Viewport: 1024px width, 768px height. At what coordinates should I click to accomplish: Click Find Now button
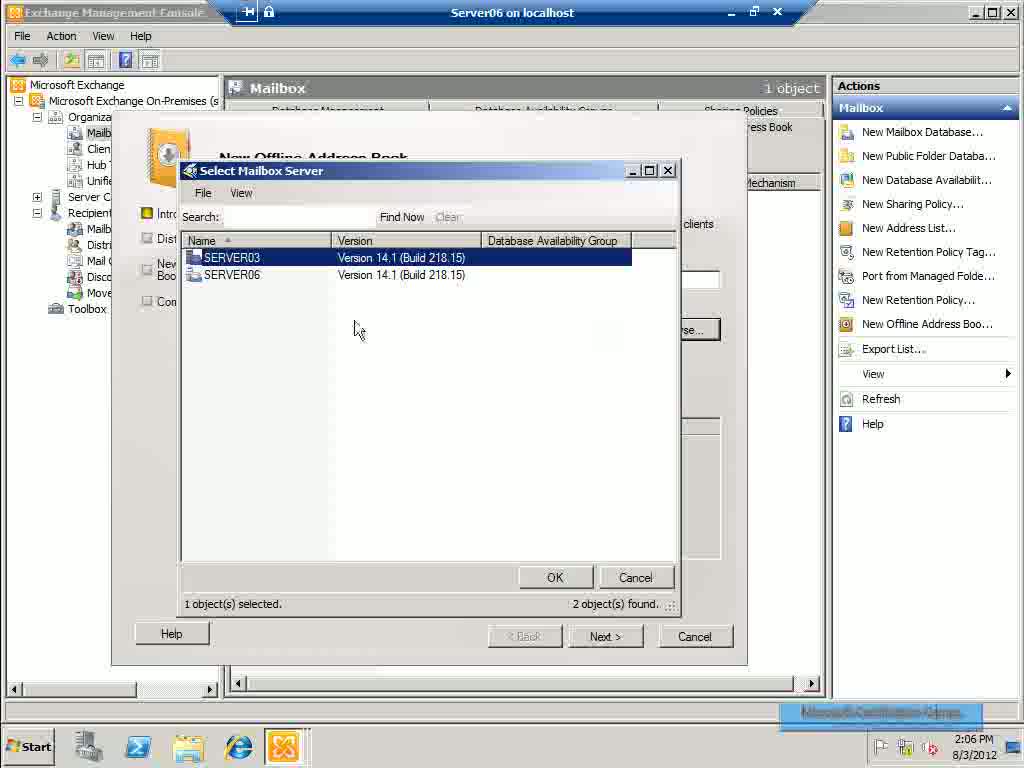402,217
